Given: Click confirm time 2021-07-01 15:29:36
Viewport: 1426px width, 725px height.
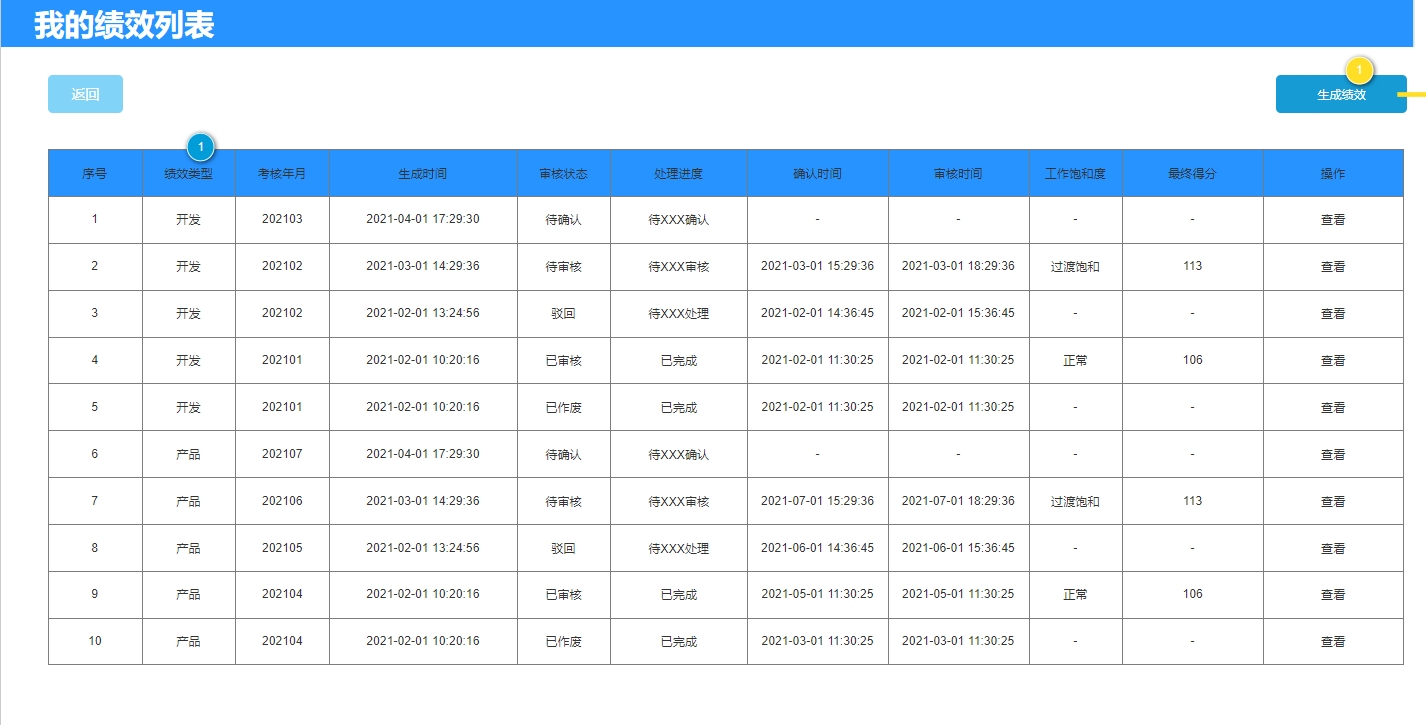Looking at the screenshot, I should click(817, 501).
